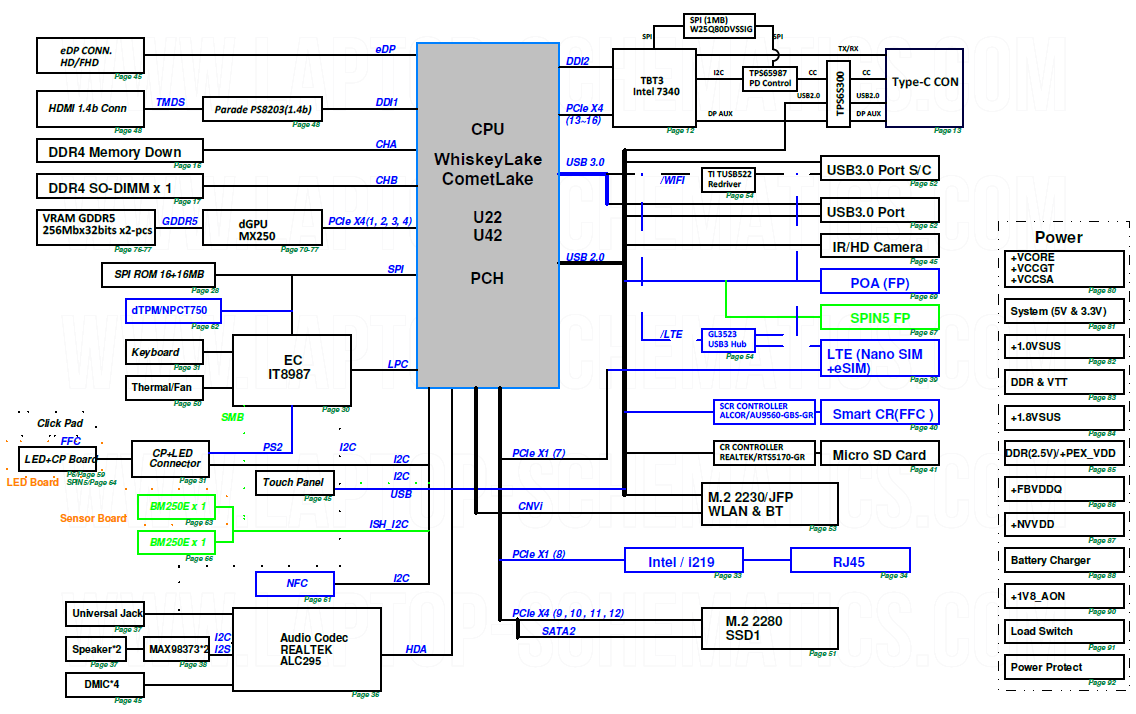The image size is (1136, 714).
Task: Select the Micro SD Card block
Action: (880, 453)
